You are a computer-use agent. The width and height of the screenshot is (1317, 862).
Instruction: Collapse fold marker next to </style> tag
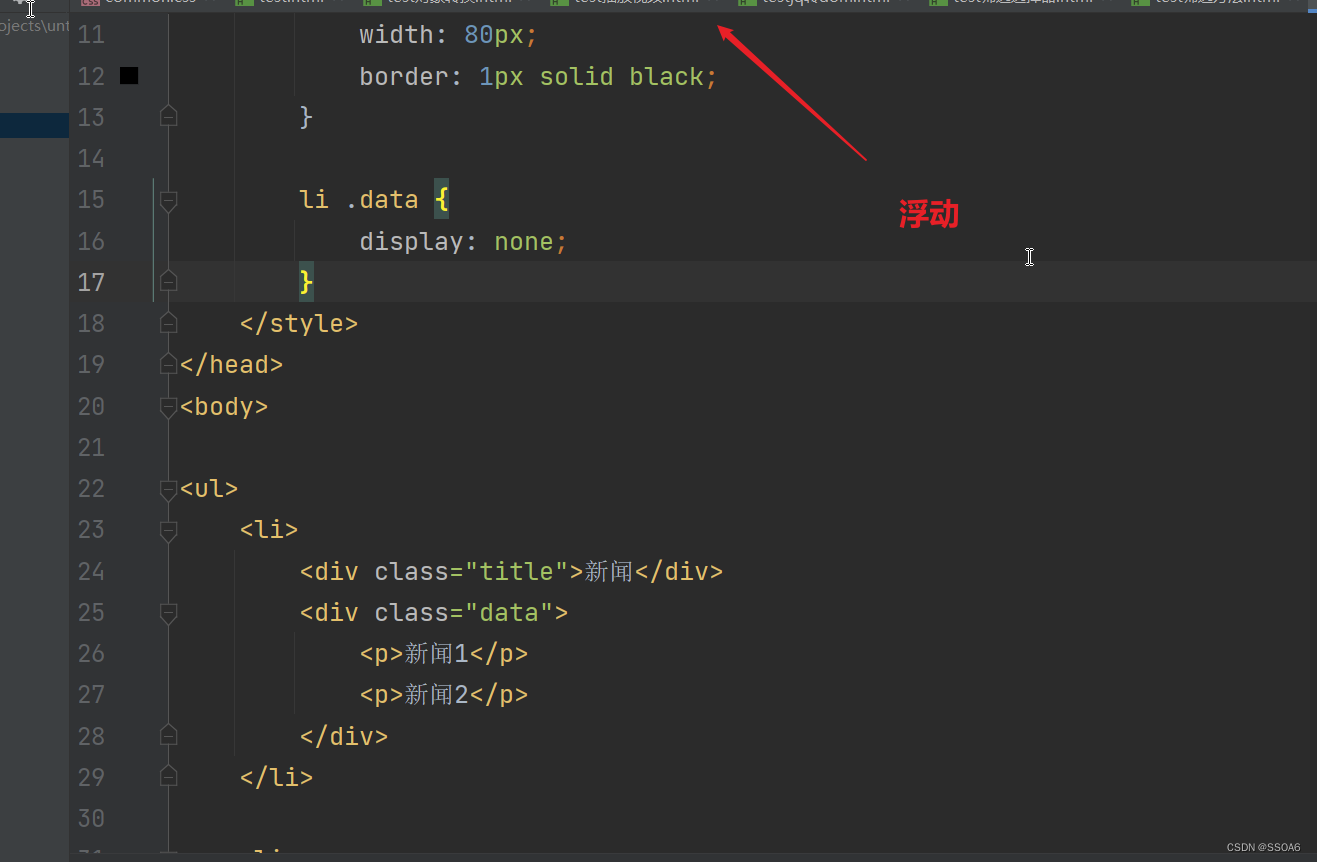[x=168, y=324]
